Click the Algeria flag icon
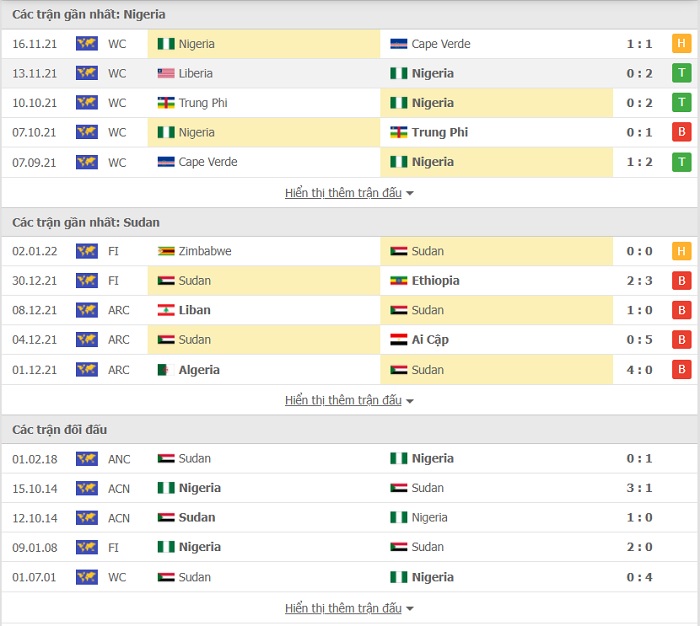The image size is (700, 626). pyautogui.click(x=166, y=370)
